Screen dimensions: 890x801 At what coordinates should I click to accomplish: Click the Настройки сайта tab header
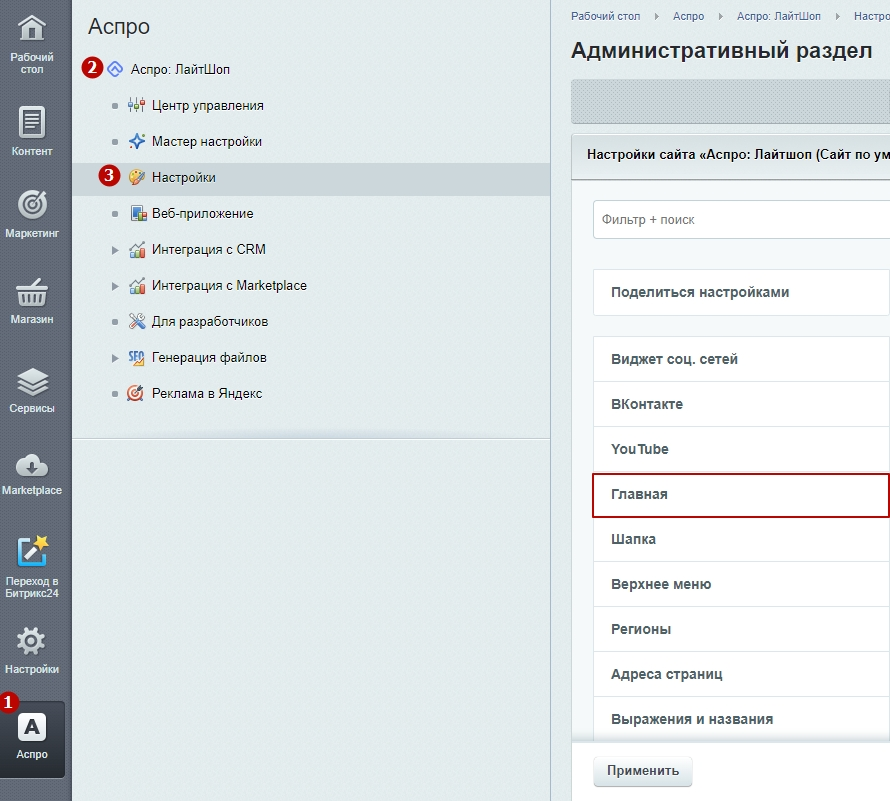(731, 156)
